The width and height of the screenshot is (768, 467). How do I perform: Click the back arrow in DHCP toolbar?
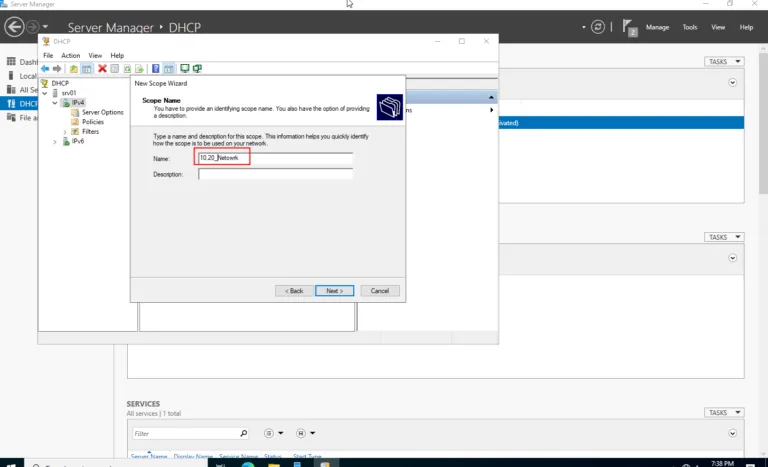pyautogui.click(x=45, y=69)
